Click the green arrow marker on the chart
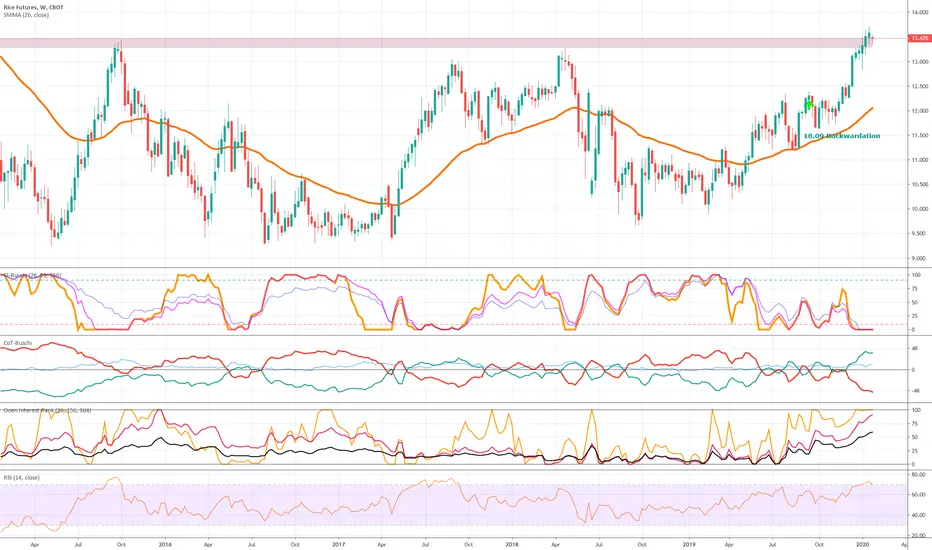 808,105
